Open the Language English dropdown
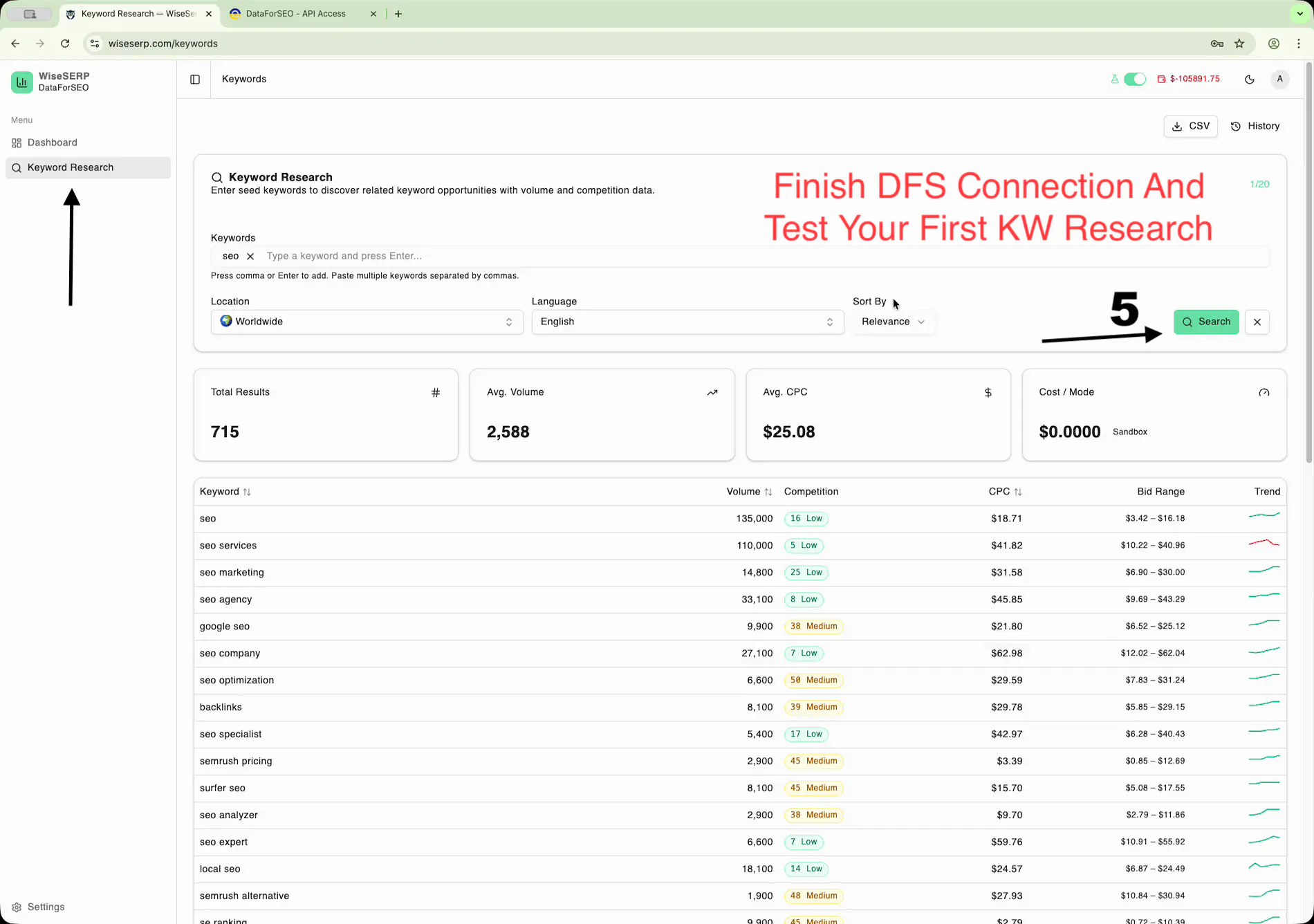The image size is (1314, 924). [687, 322]
